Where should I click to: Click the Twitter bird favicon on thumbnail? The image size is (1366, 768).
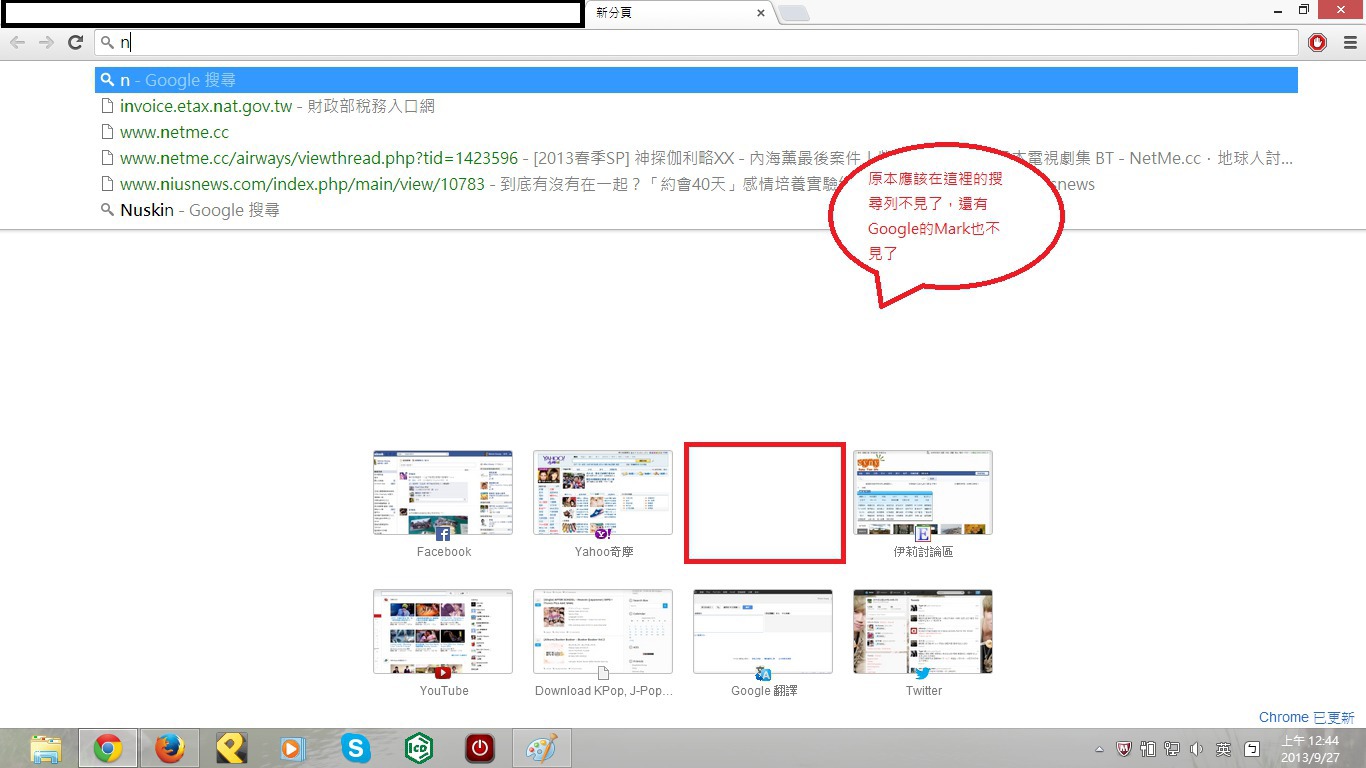click(x=923, y=674)
